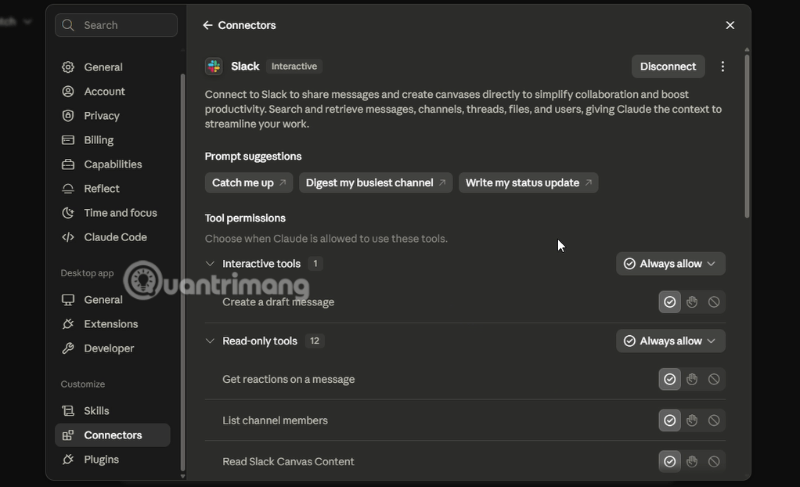The width and height of the screenshot is (800, 487).
Task: Click the Extensions plug icon
Action: pos(68,324)
